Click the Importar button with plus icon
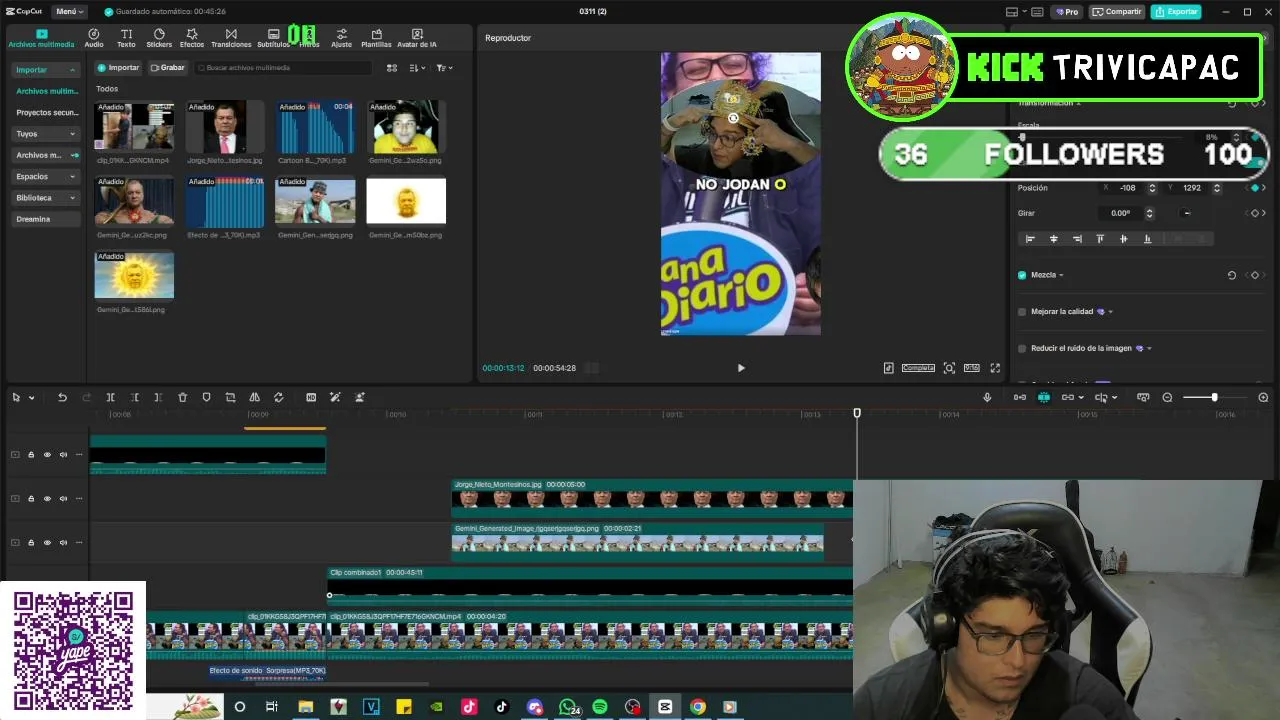Screen dimensions: 1280x720 point(118,68)
